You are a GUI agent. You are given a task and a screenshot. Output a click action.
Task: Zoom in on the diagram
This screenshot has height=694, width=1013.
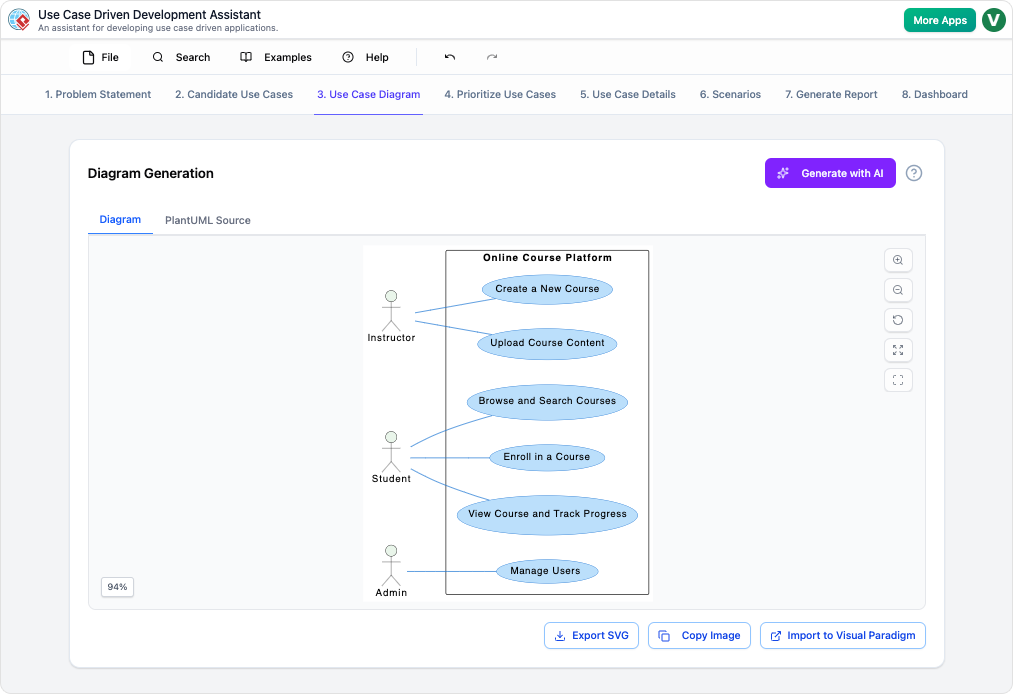[897, 260]
